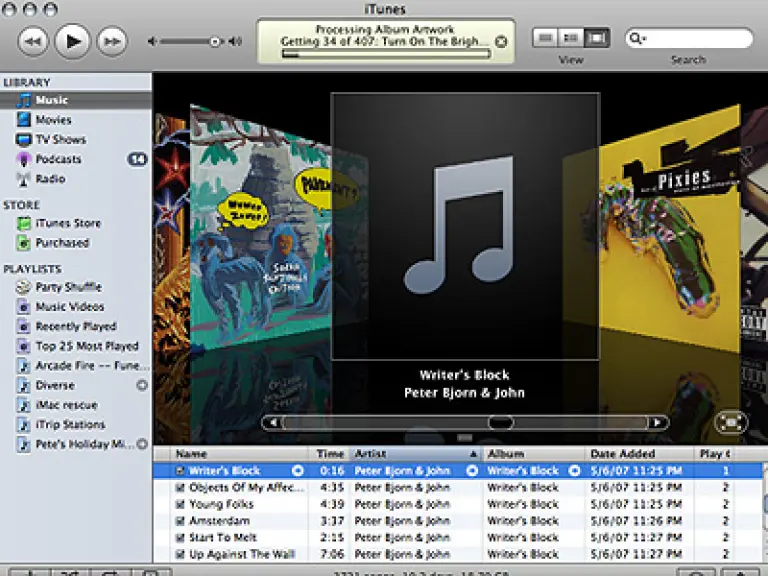
Task: Switch to list view button
Action: 545,39
